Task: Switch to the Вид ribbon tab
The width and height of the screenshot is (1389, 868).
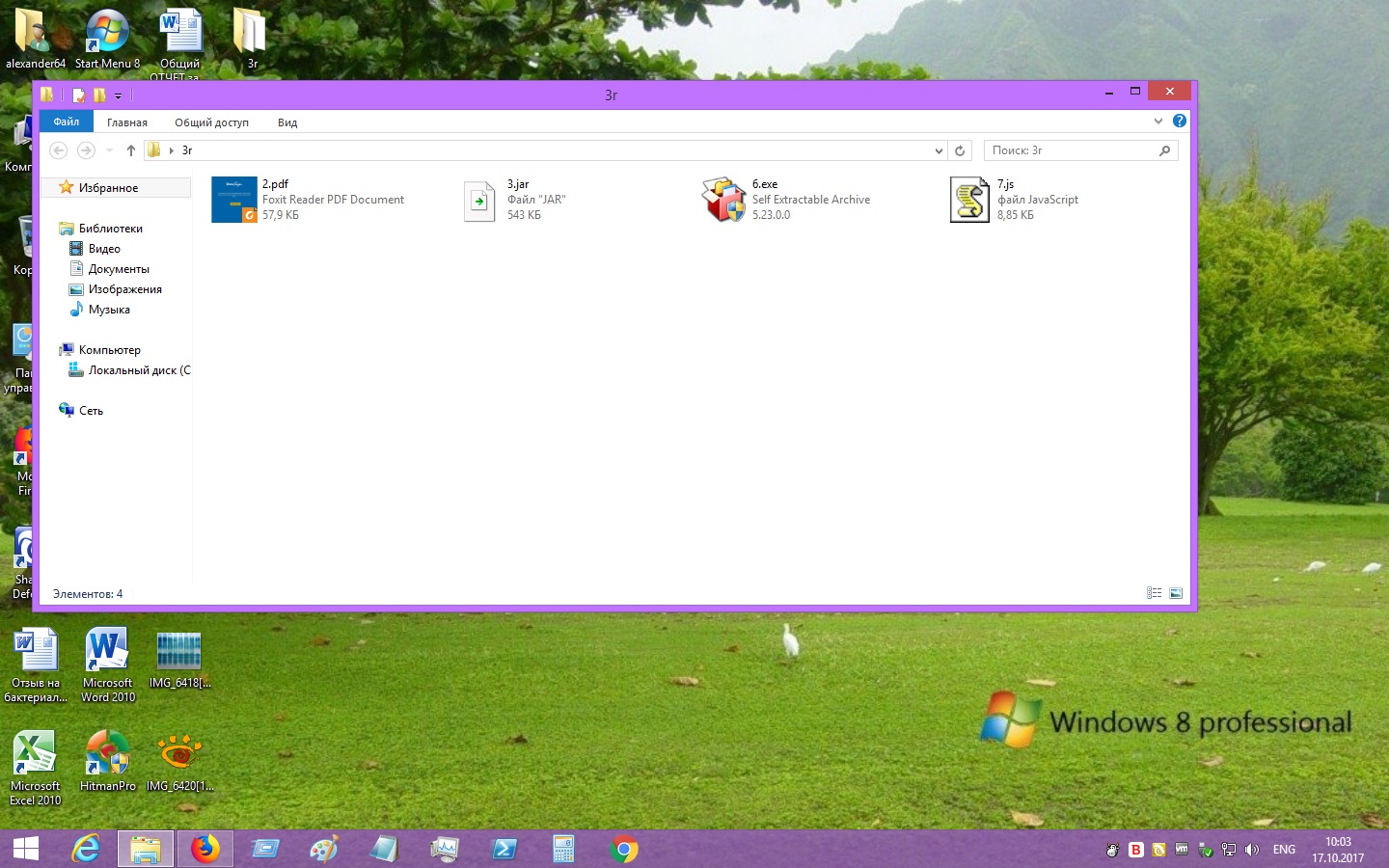Action: 287,122
